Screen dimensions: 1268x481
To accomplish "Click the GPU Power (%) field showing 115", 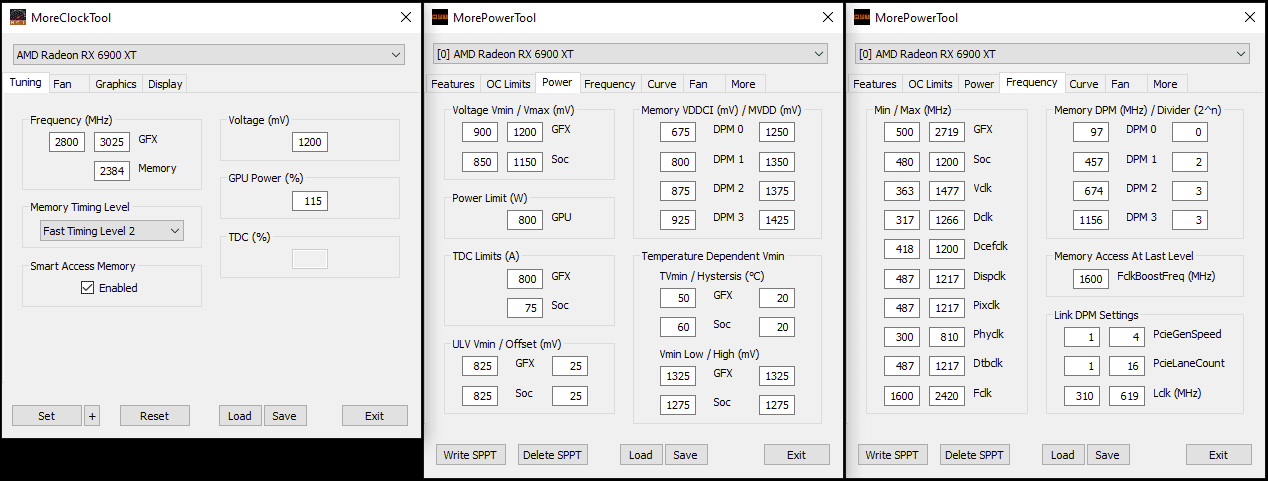I will 310,201.
